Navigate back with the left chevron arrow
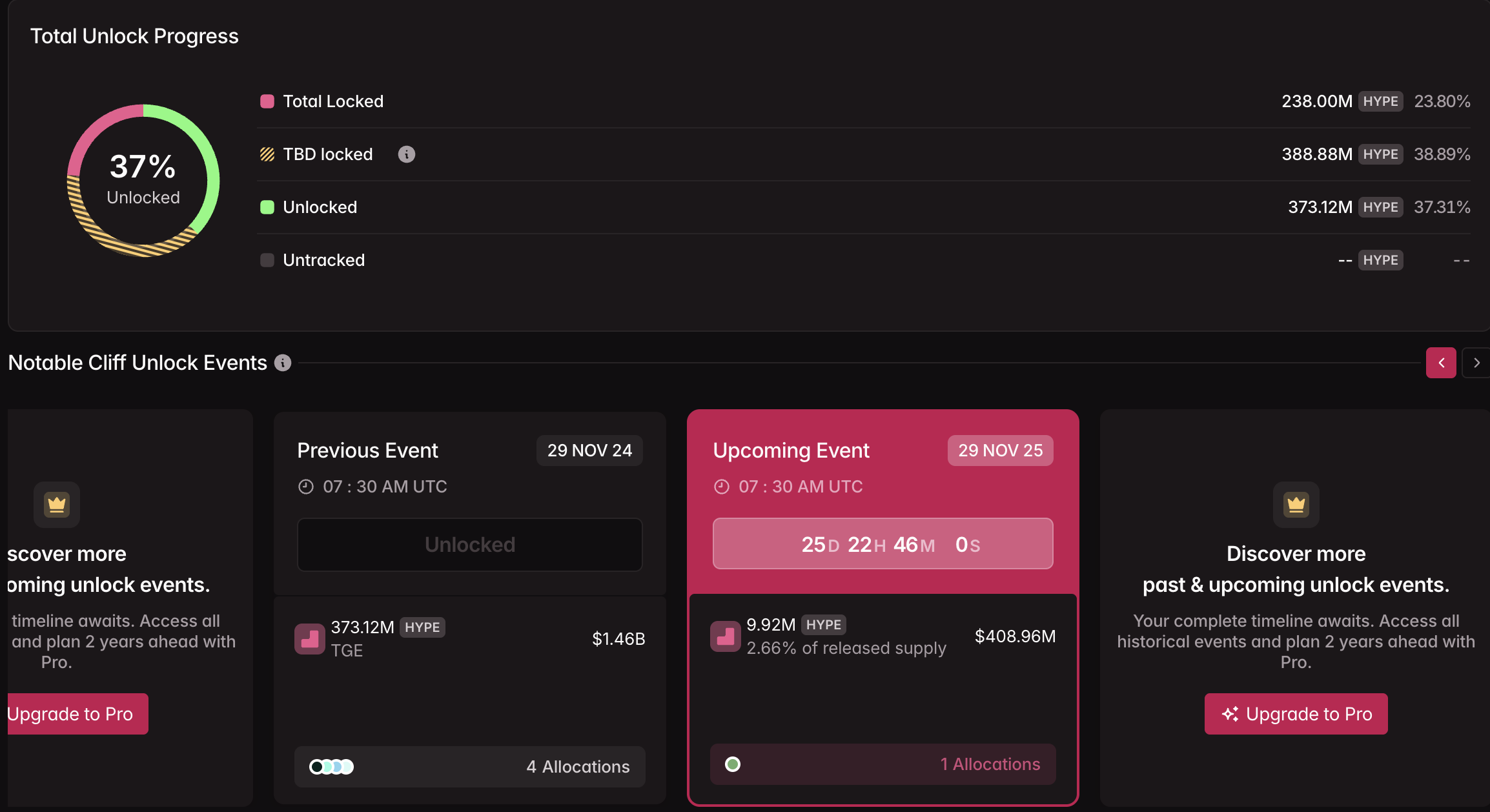Viewport: 1490px width, 812px height. tap(1441, 362)
